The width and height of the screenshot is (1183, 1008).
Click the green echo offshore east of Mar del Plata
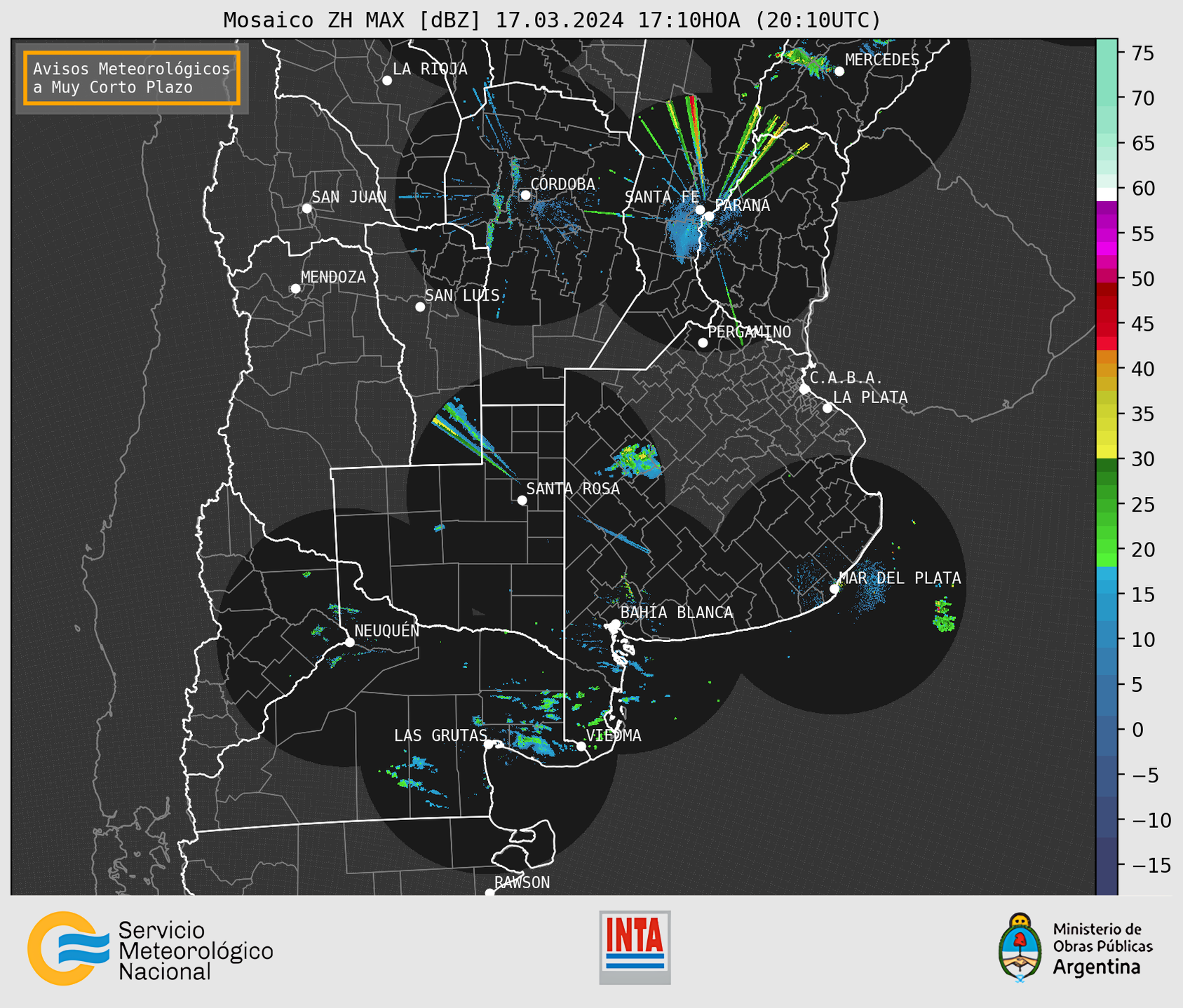click(x=944, y=615)
